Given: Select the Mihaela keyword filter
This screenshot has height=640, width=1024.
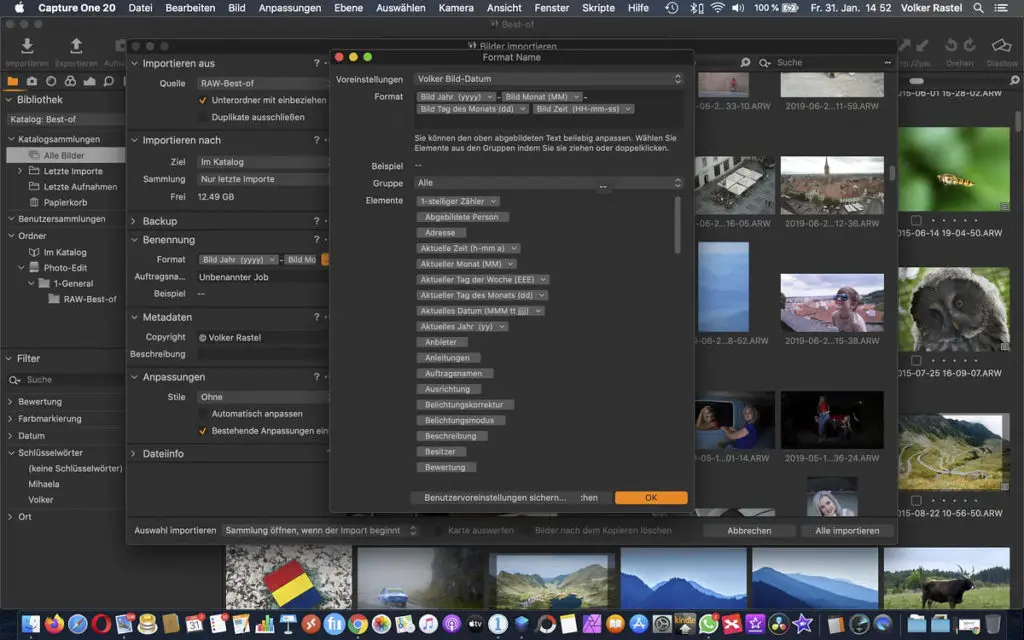Looking at the screenshot, I should tap(44, 485).
